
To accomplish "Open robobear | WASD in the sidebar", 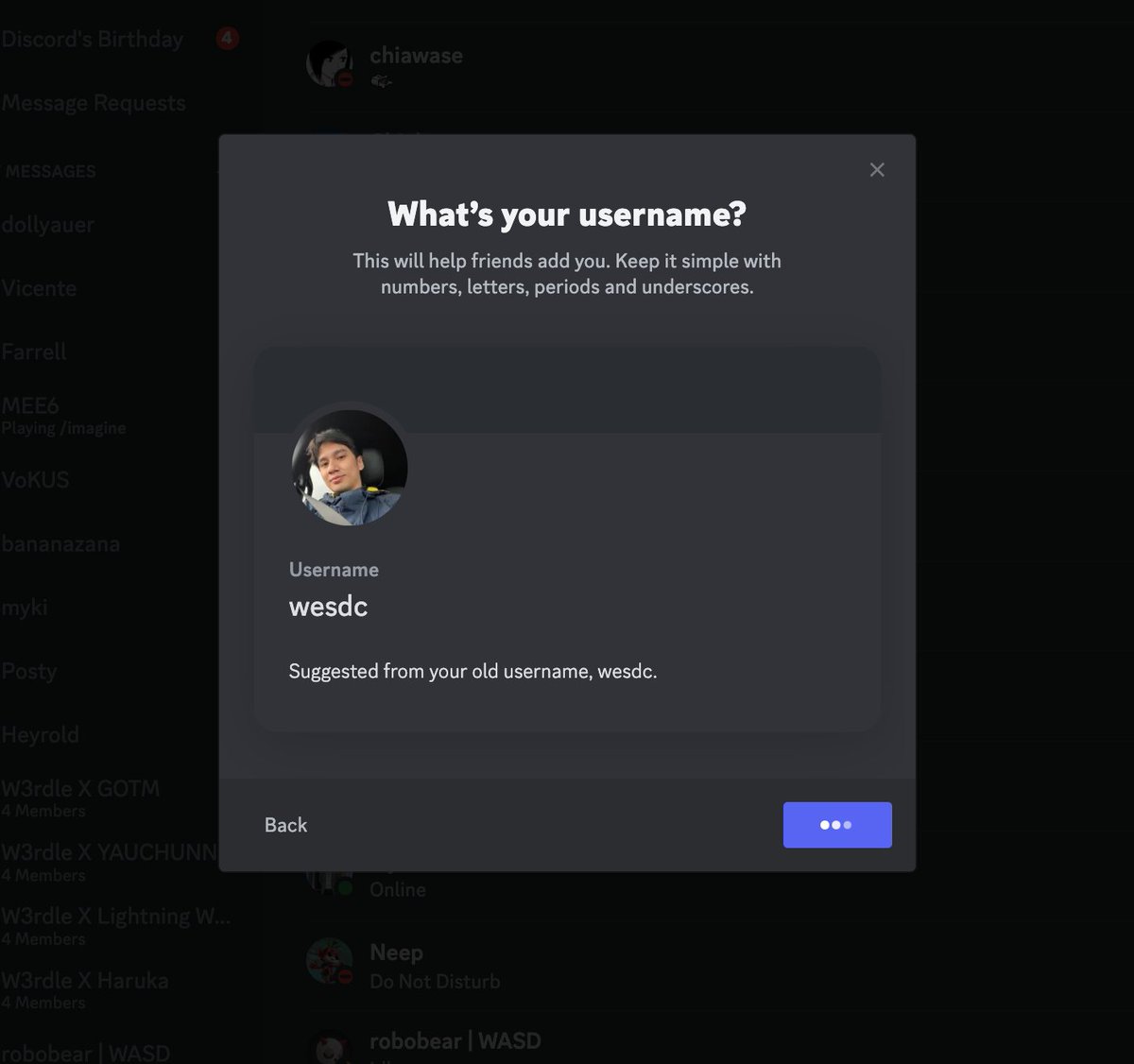I will [x=86, y=1052].
